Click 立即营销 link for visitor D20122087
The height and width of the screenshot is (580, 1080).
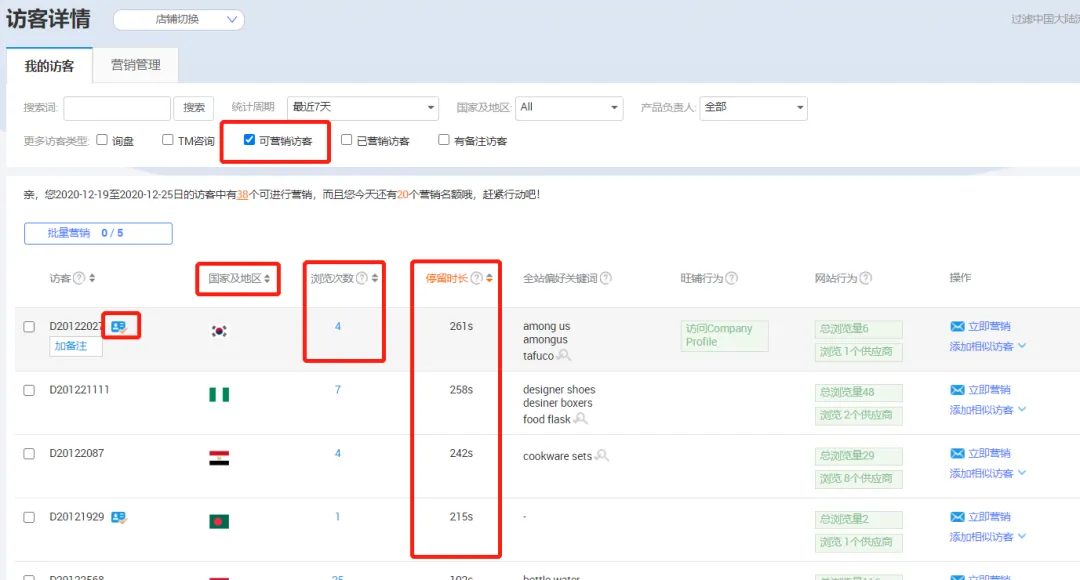pyautogui.click(x=980, y=453)
